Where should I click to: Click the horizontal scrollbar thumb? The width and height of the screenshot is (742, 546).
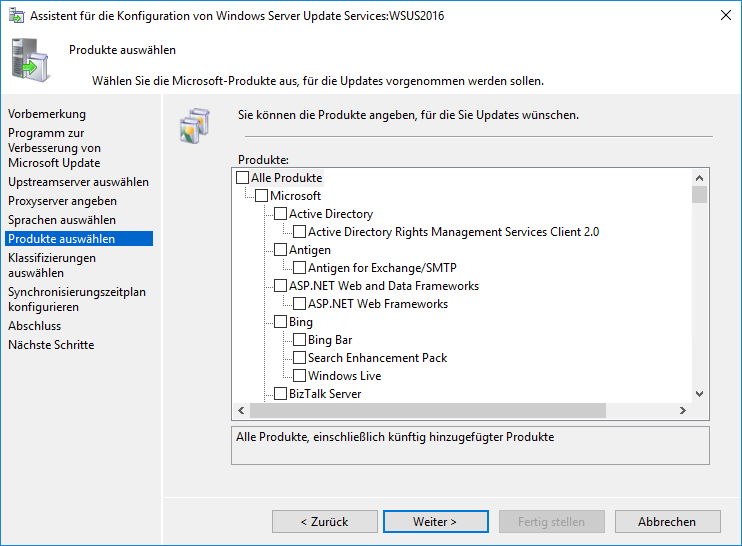[428, 410]
